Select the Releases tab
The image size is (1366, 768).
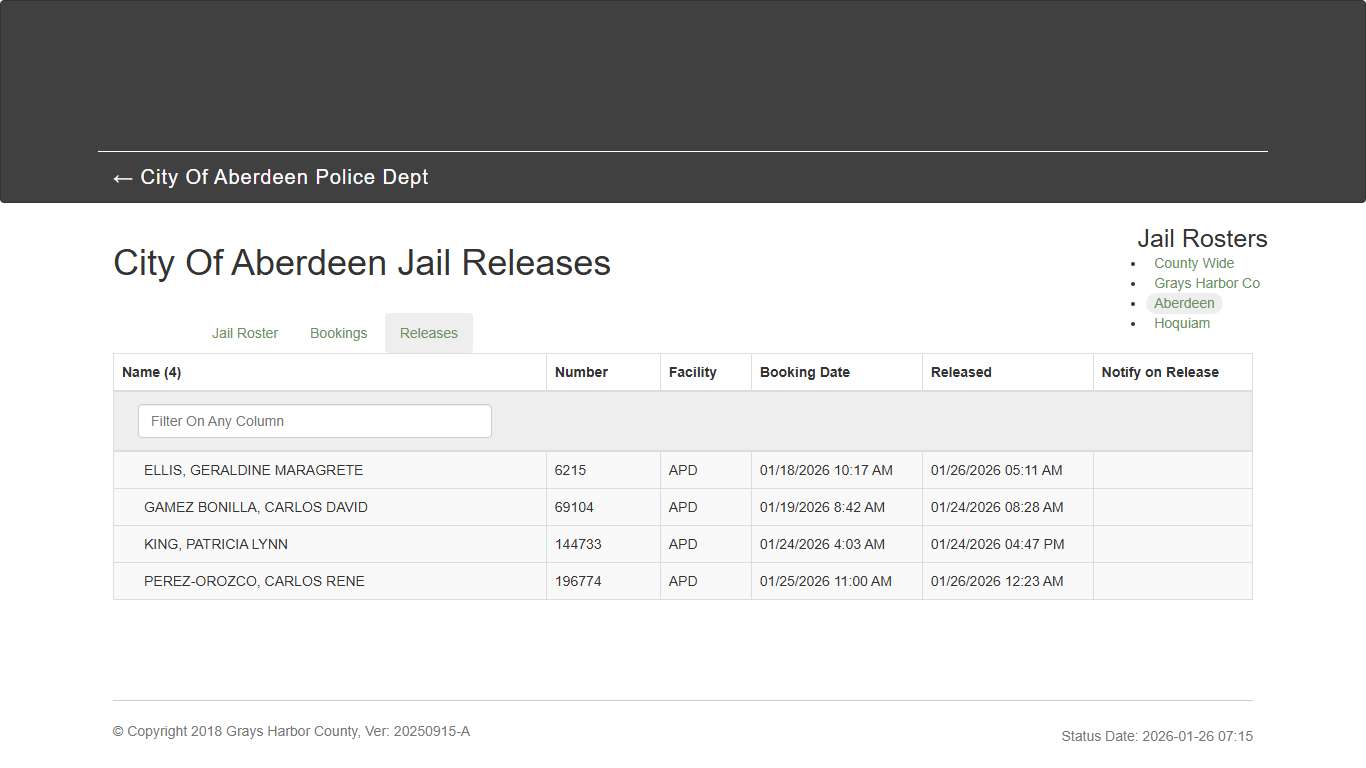point(428,333)
